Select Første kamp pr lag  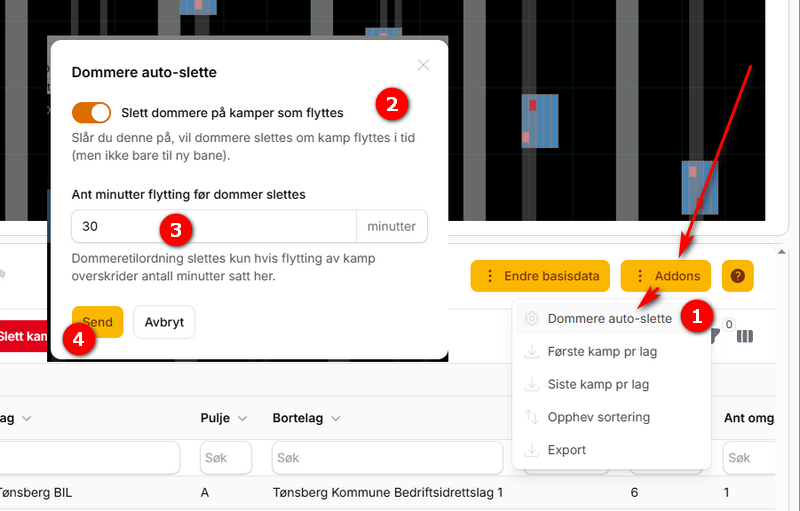point(602,351)
